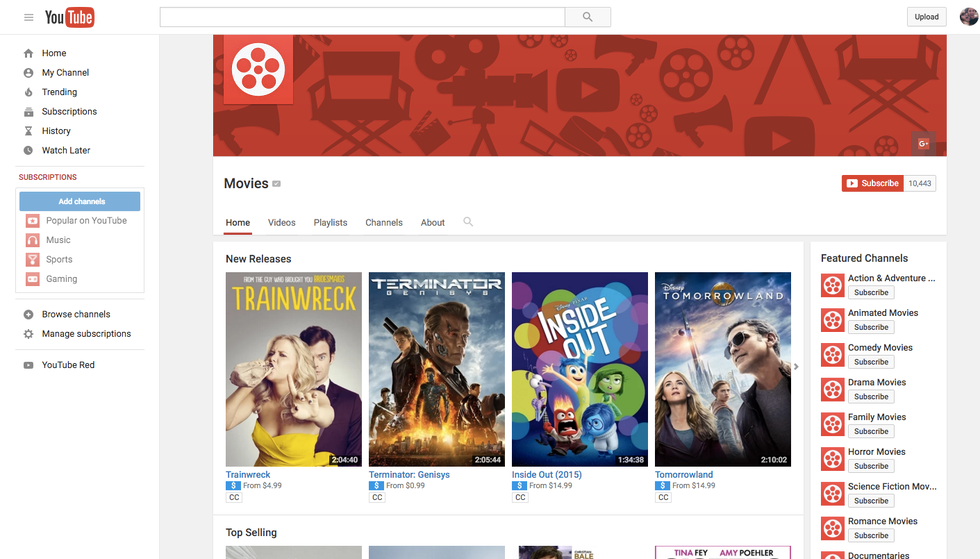This screenshot has width=980, height=559.
Task: Open the user avatar menu
Action: tap(966, 17)
